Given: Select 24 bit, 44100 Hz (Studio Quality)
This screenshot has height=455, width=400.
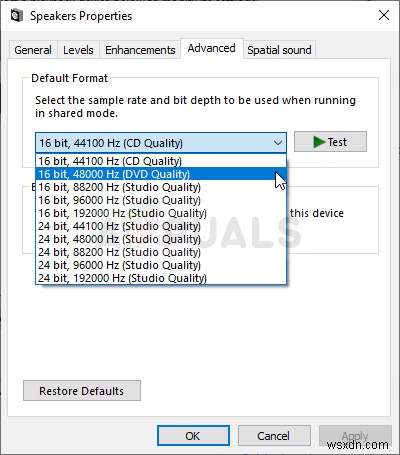Looking at the screenshot, I should point(161,226).
